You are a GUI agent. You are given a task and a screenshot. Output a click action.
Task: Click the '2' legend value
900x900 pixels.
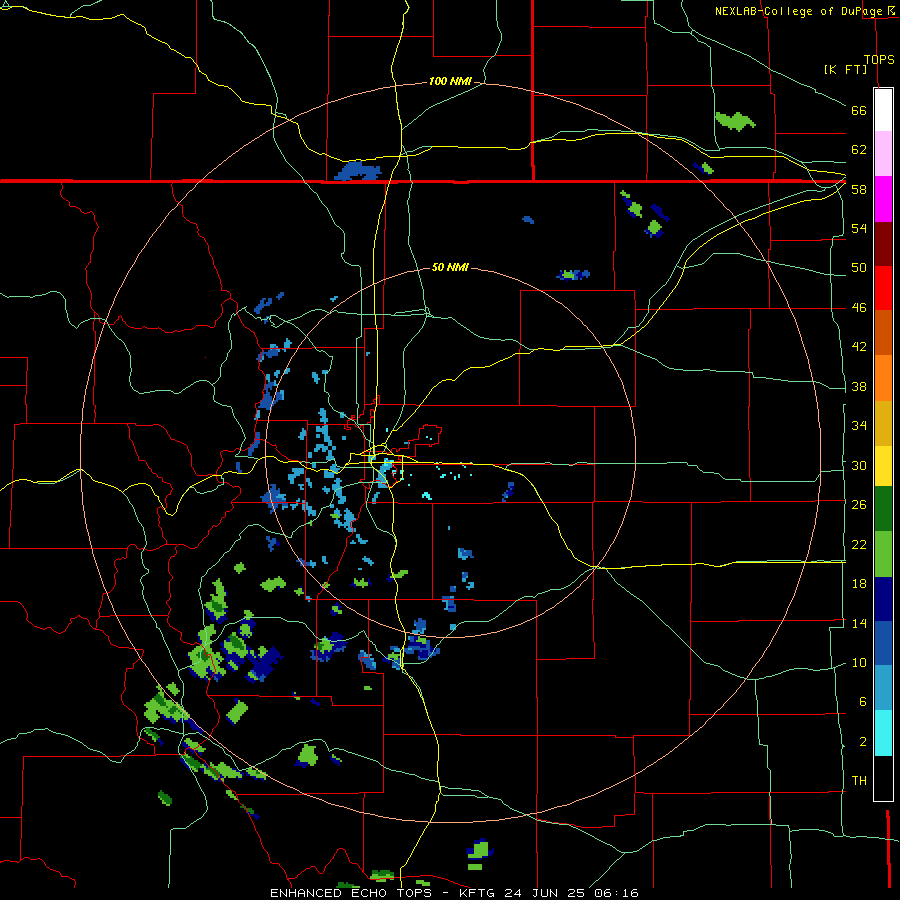(x=863, y=742)
